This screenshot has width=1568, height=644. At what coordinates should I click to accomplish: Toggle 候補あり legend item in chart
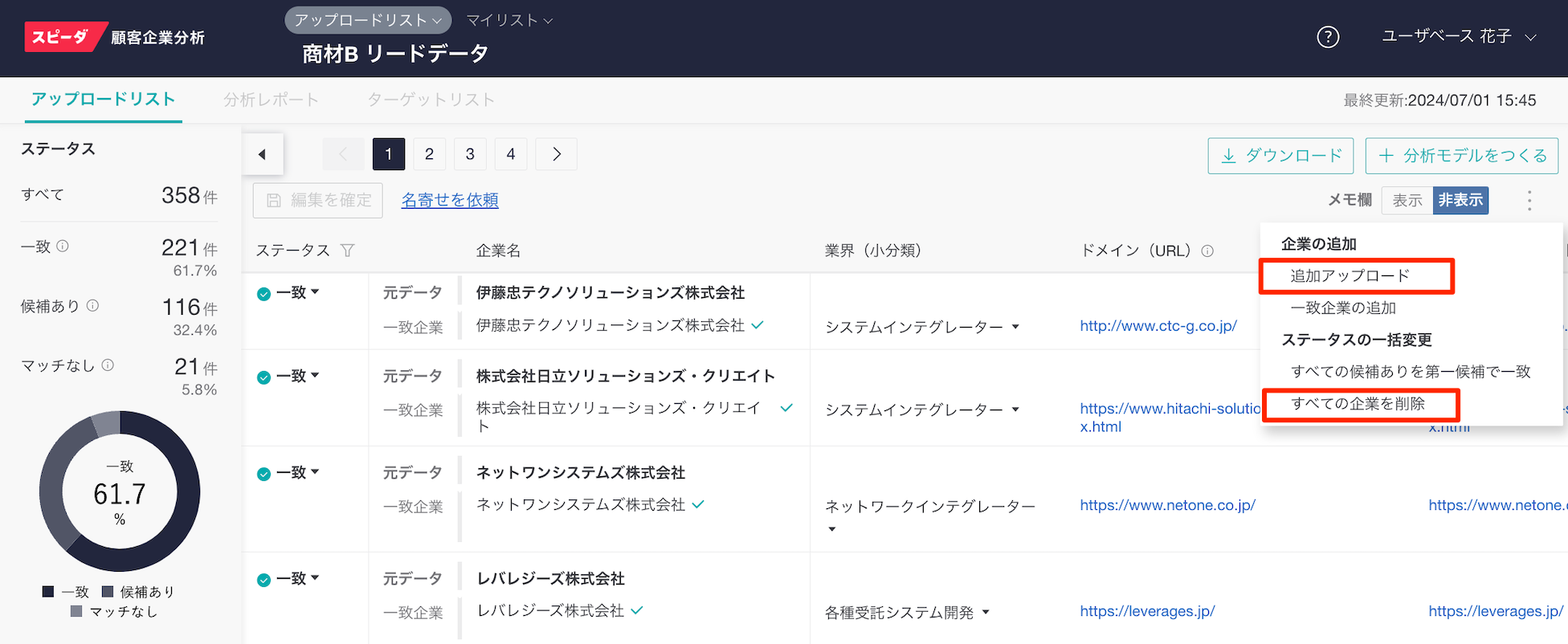137,592
